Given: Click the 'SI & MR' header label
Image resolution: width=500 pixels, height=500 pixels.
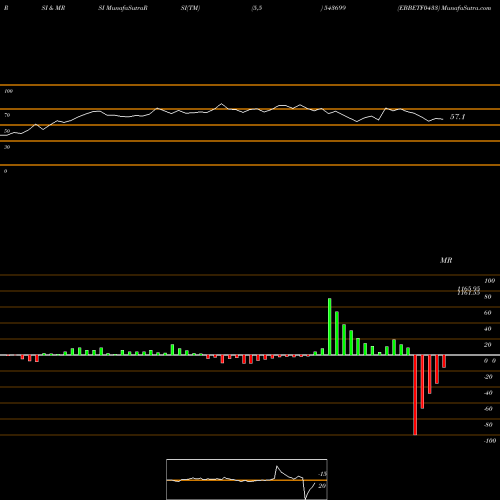Looking at the screenshot, I should coord(53,8).
